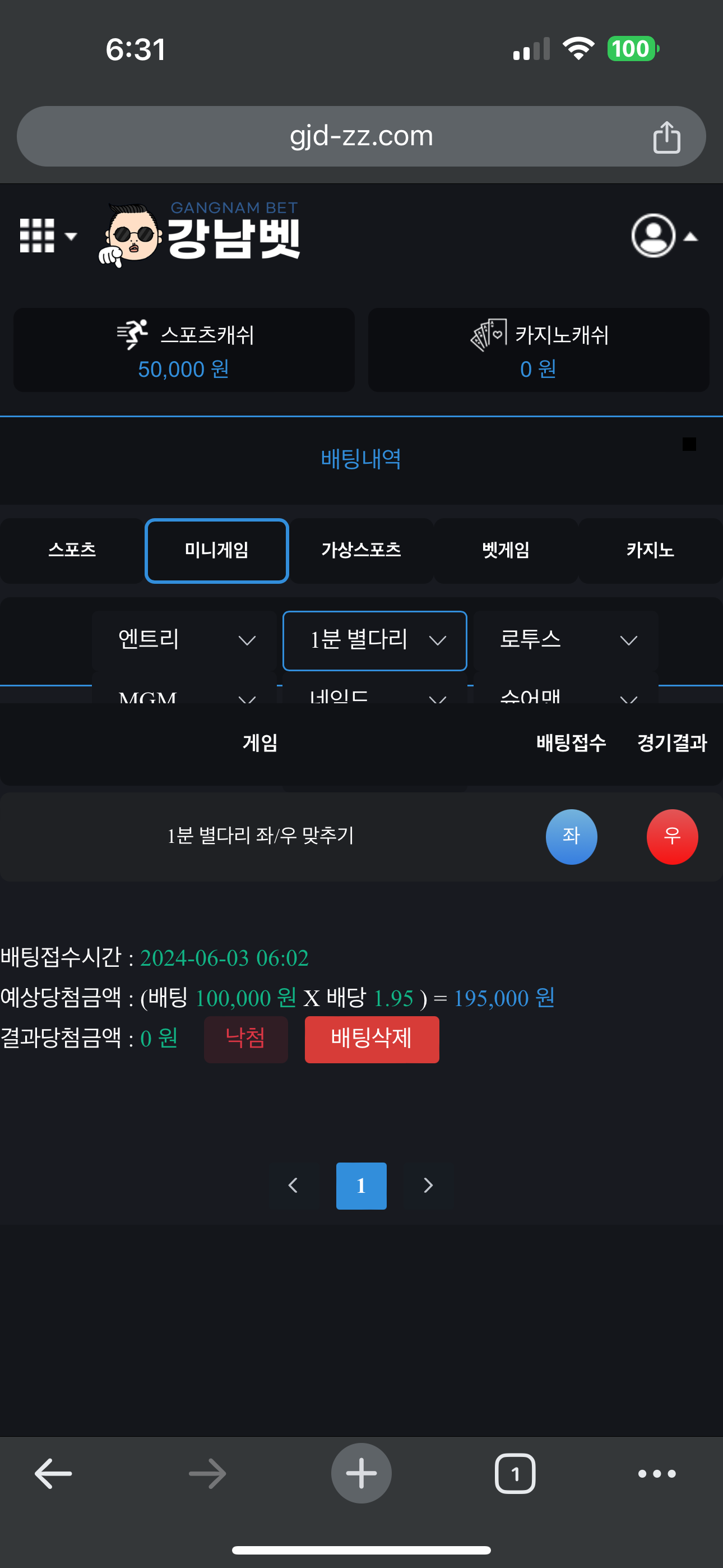Image resolution: width=723 pixels, height=1568 pixels.
Task: Select page 1 in pagination
Action: [361, 1186]
